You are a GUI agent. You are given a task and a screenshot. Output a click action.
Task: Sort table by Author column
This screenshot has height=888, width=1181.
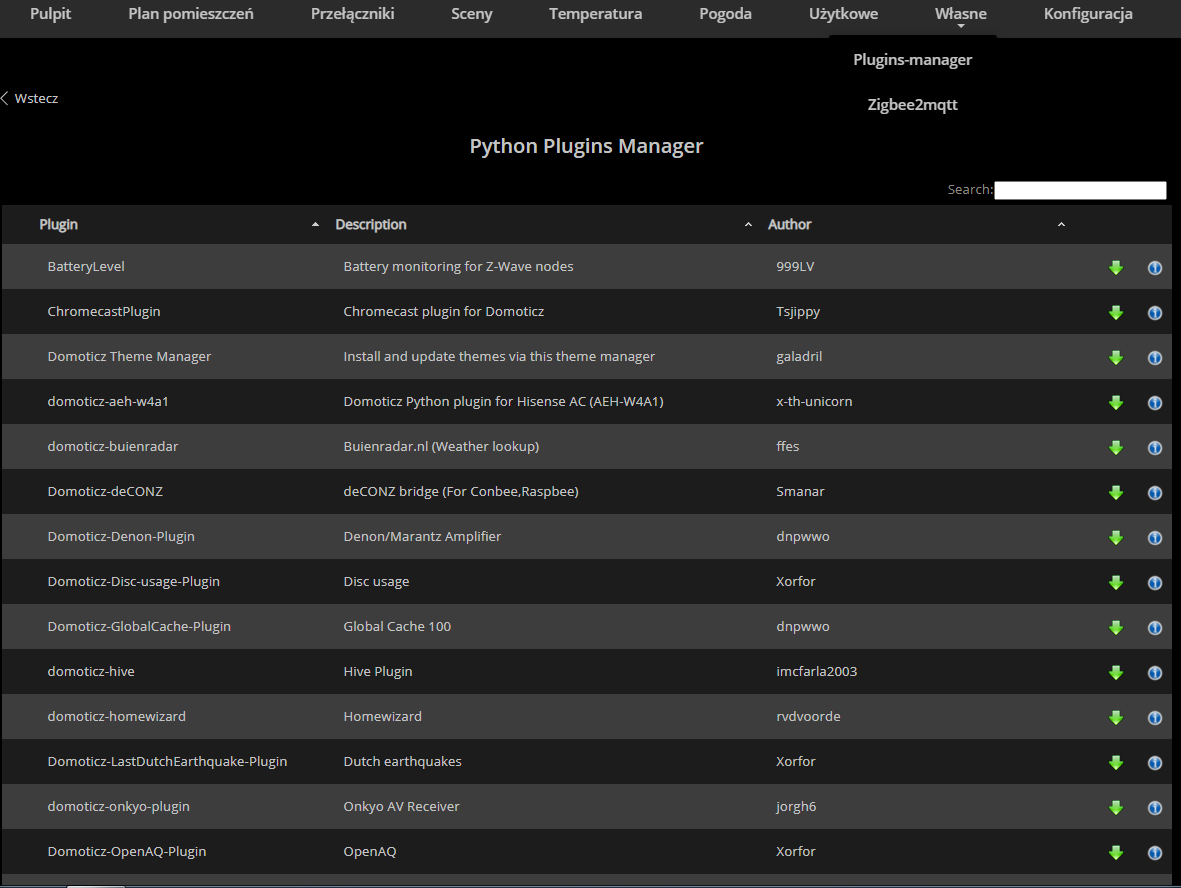(917, 224)
